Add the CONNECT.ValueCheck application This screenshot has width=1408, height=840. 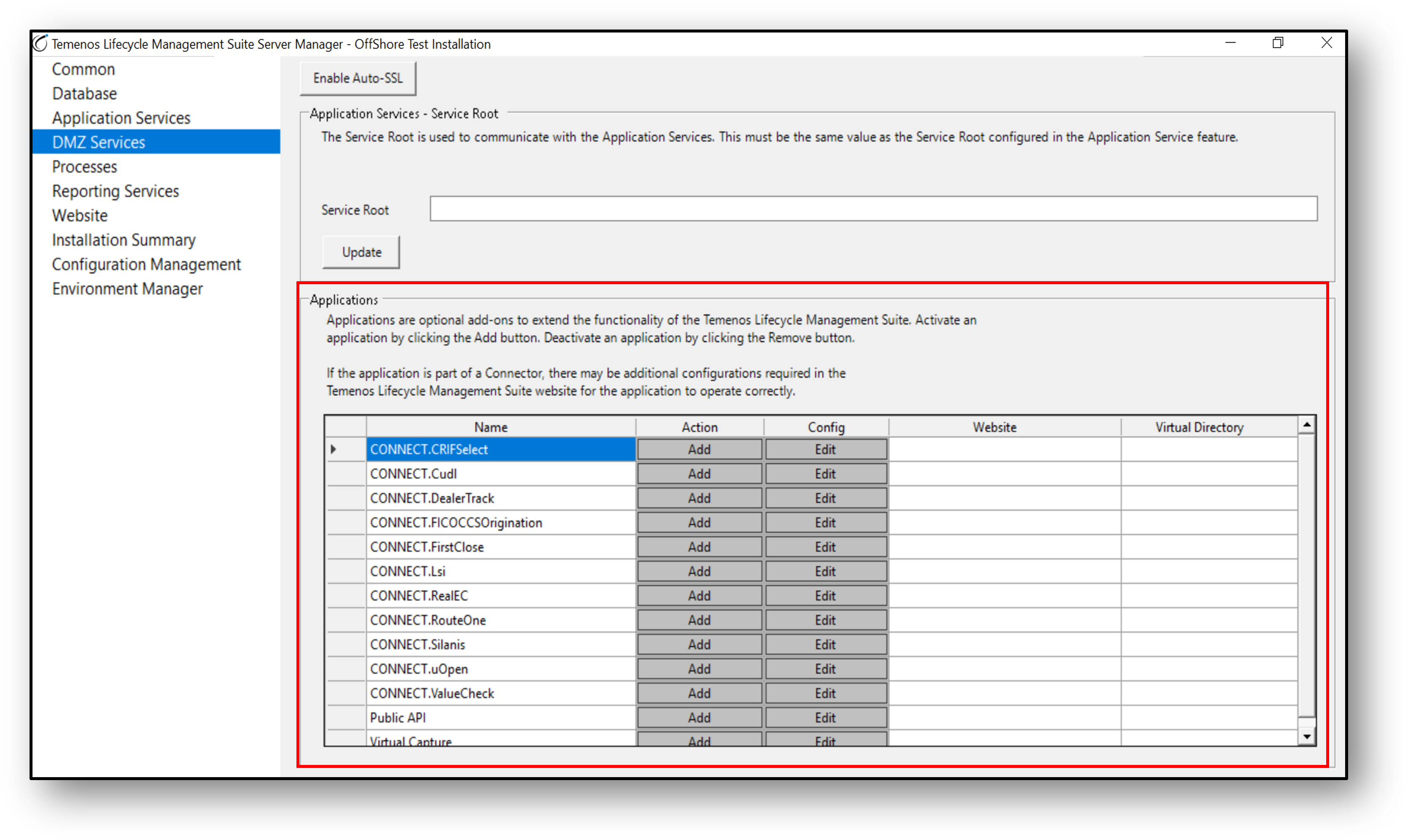[700, 693]
